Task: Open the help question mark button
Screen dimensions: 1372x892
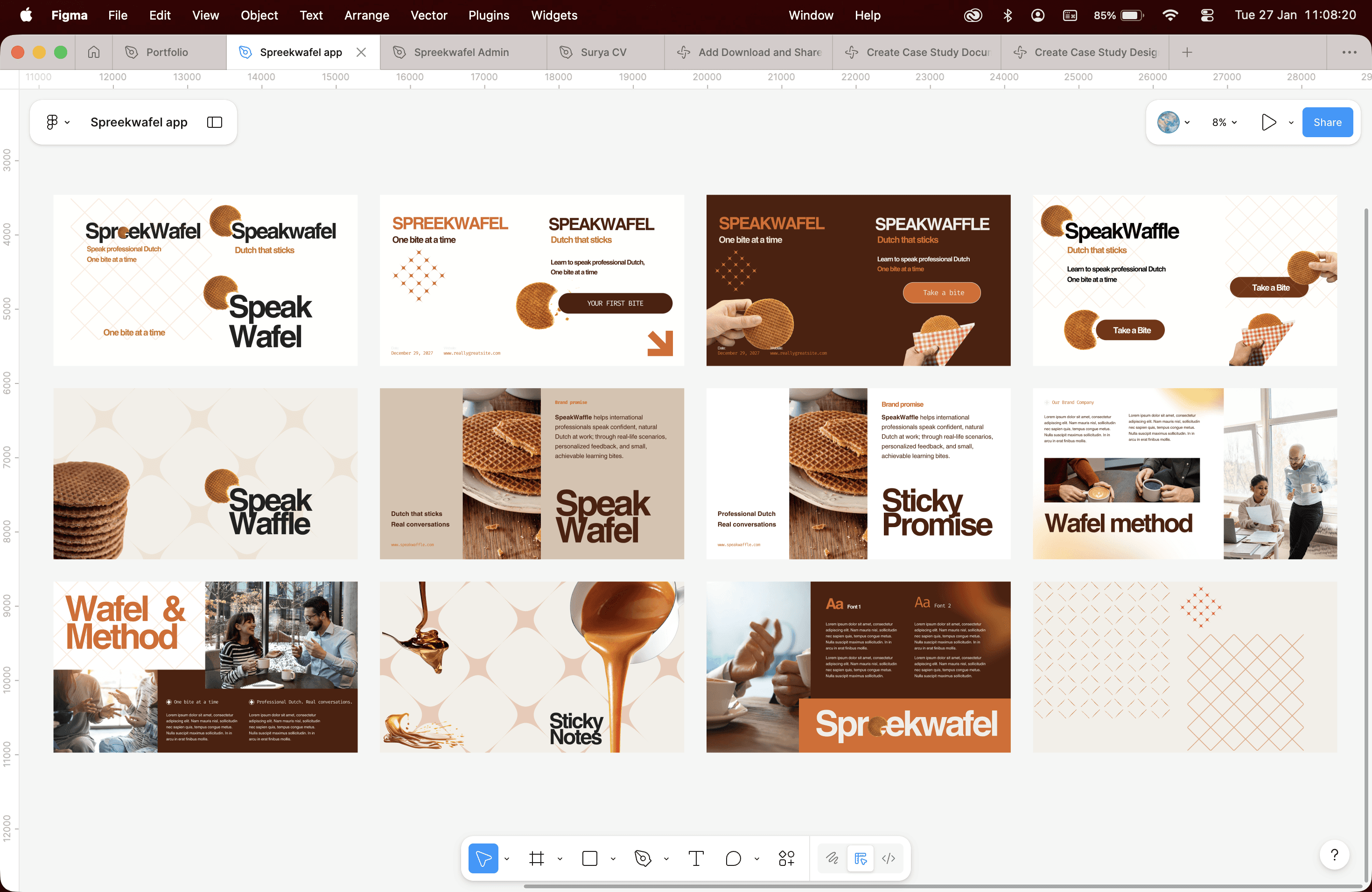Action: (1334, 855)
